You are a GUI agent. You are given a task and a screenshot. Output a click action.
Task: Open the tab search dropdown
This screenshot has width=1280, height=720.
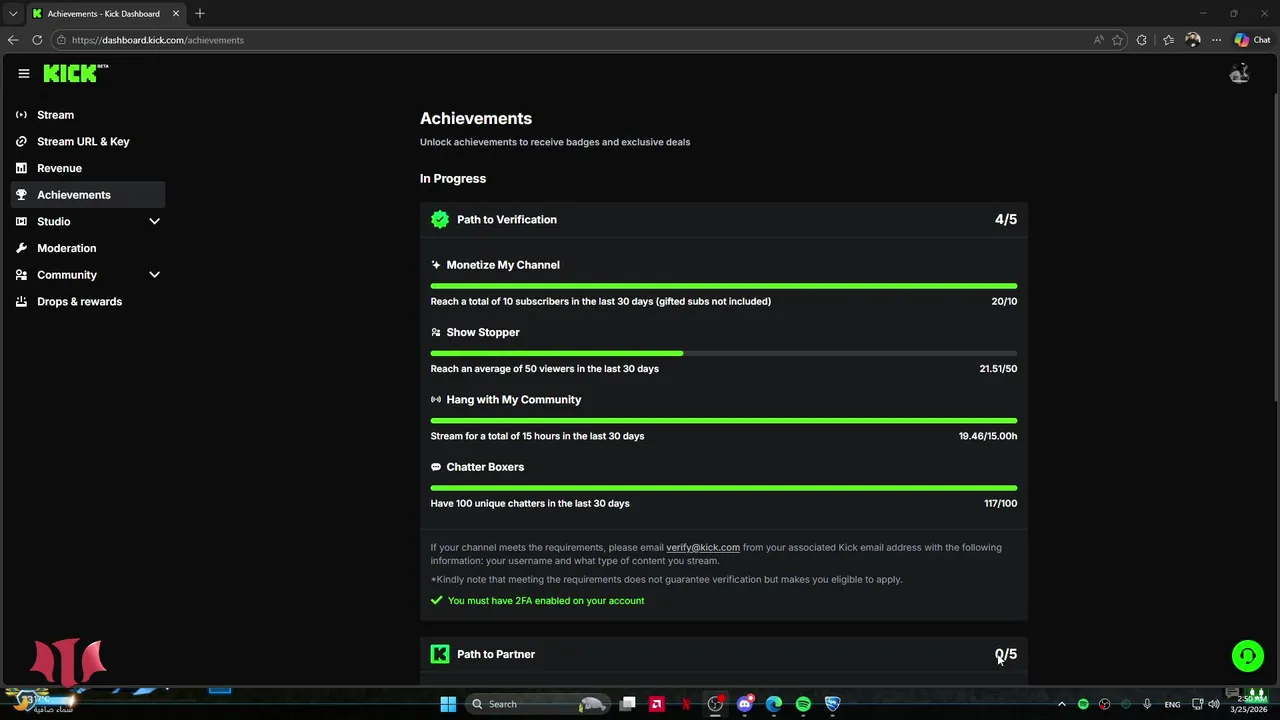point(13,14)
